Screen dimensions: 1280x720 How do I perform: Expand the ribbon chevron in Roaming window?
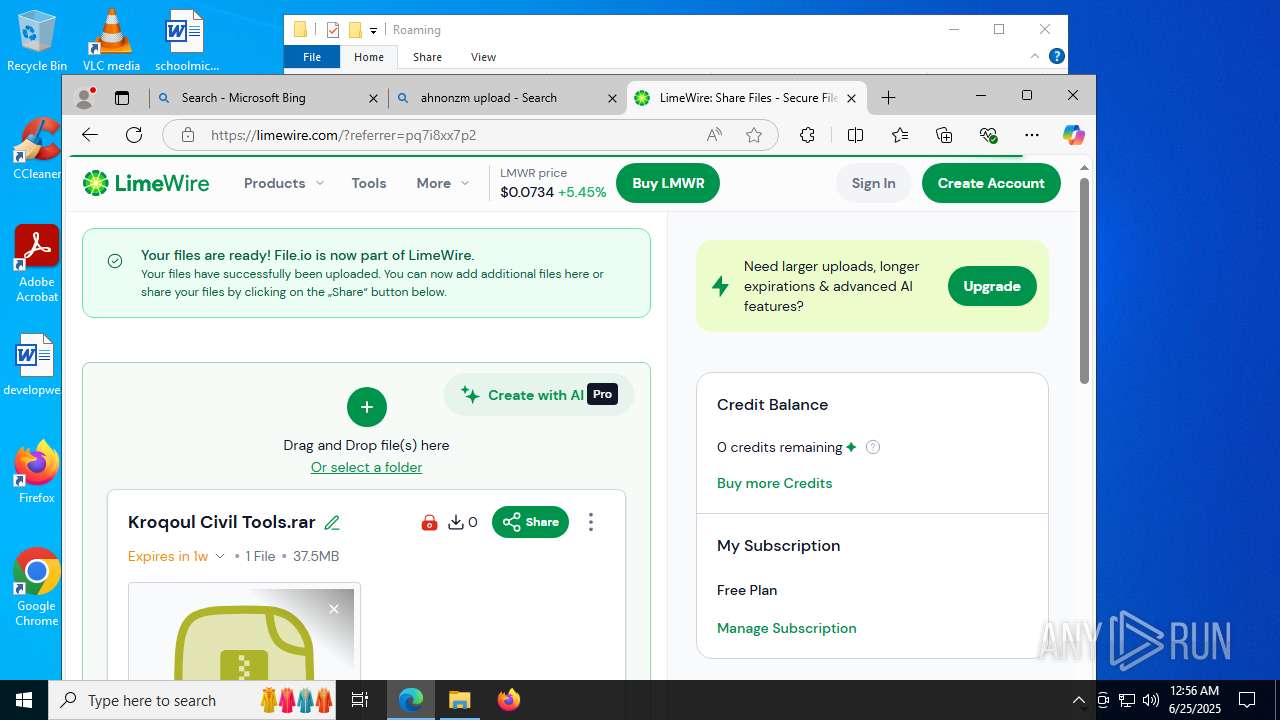pos(1037,57)
